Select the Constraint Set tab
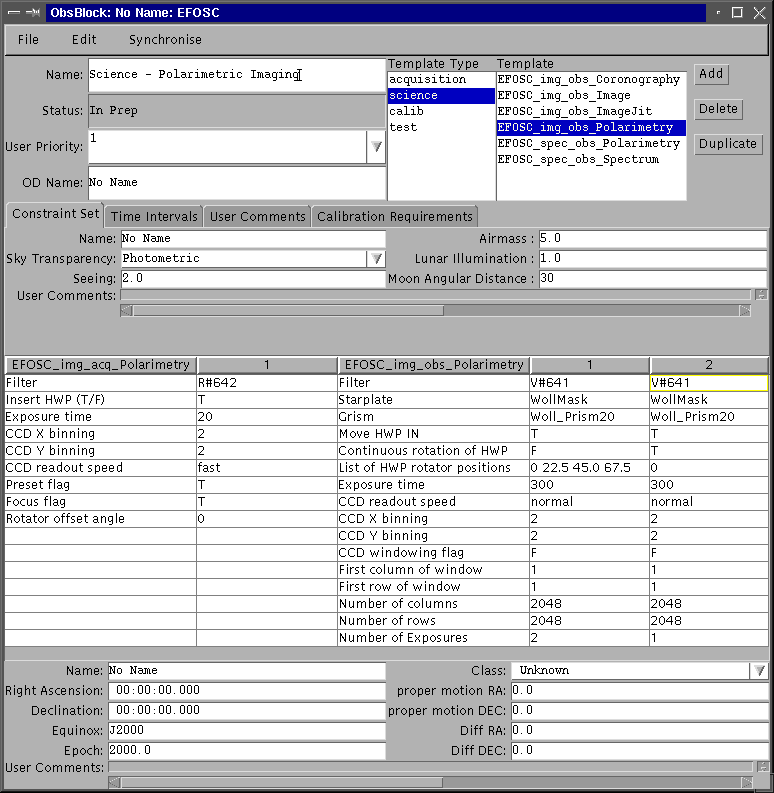This screenshot has width=774, height=793. pos(55,214)
